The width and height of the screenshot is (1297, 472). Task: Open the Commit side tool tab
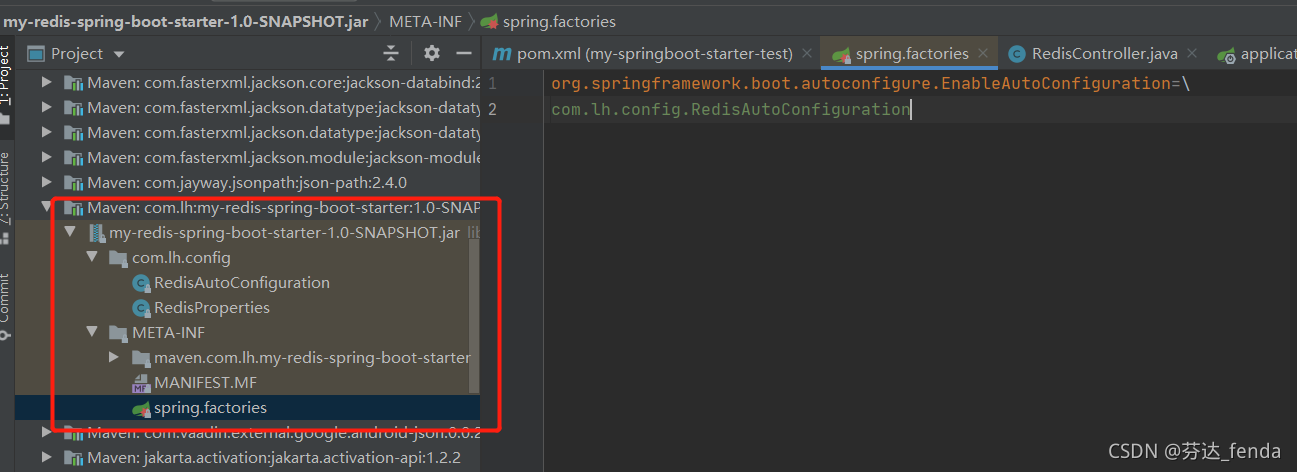click(x=6, y=305)
